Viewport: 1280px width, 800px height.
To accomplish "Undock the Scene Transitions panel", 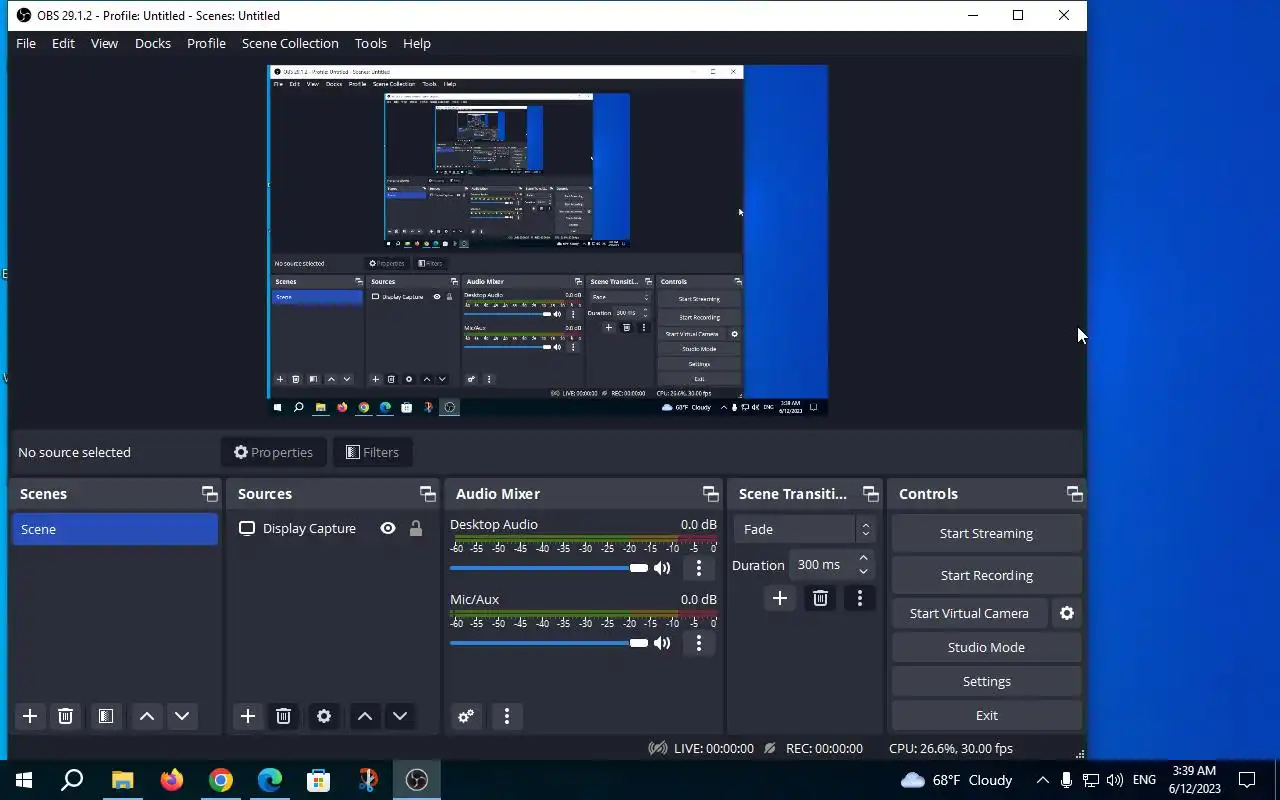I will [871, 494].
